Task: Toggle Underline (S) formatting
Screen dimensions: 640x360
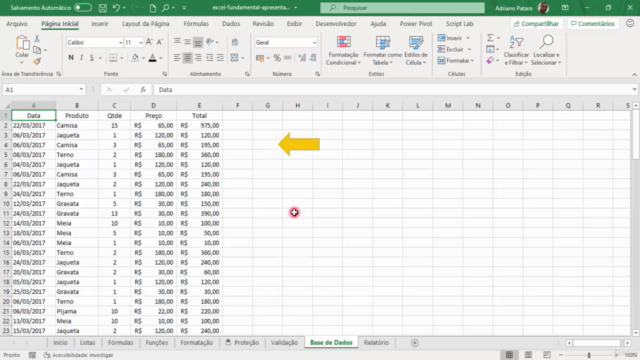Action: pyautogui.click(x=92, y=58)
